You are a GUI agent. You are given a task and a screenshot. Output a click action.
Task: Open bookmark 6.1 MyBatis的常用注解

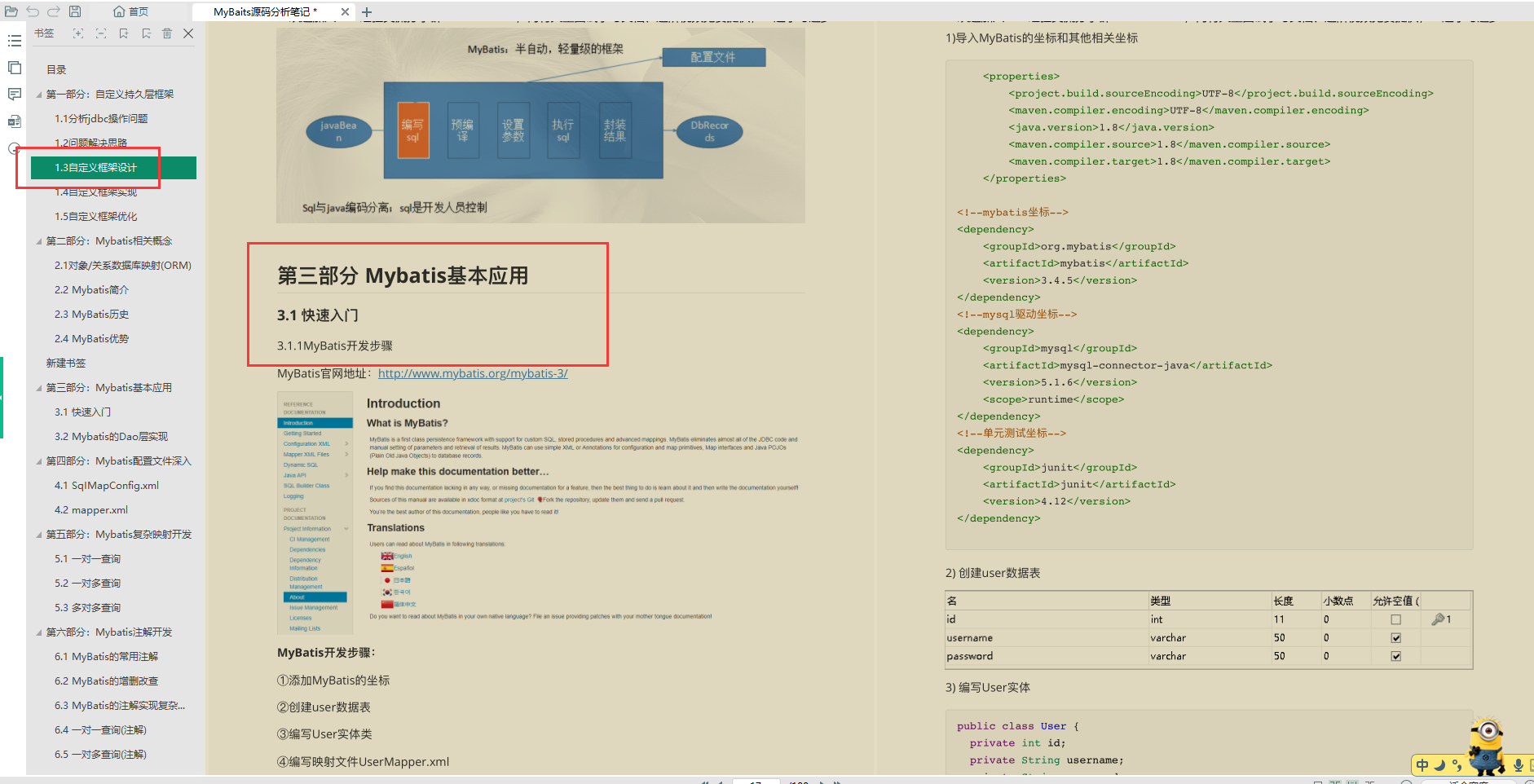(106, 657)
